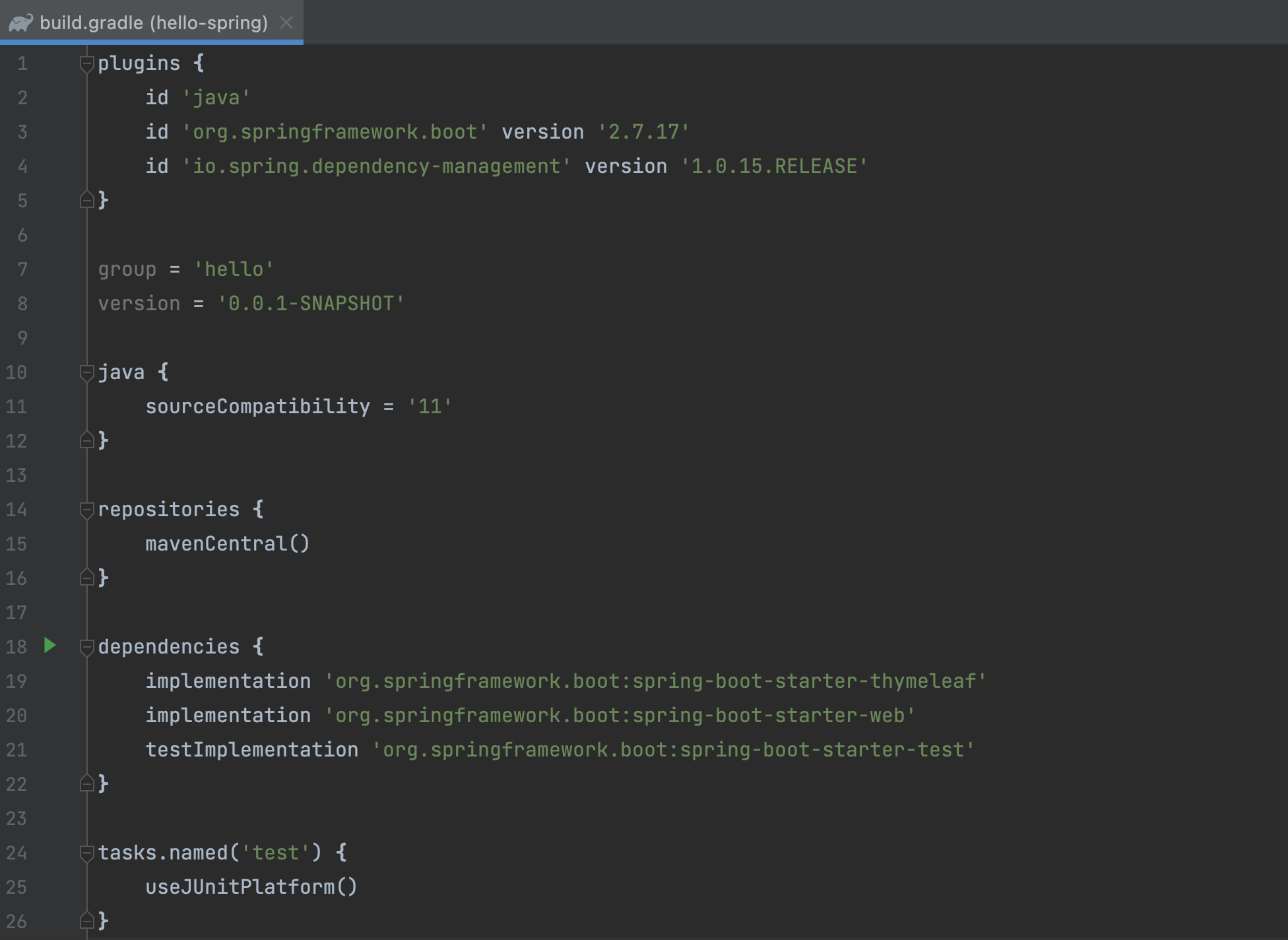The image size is (1288, 940).
Task: Collapse the plugins block fold marker
Action: tap(86, 63)
